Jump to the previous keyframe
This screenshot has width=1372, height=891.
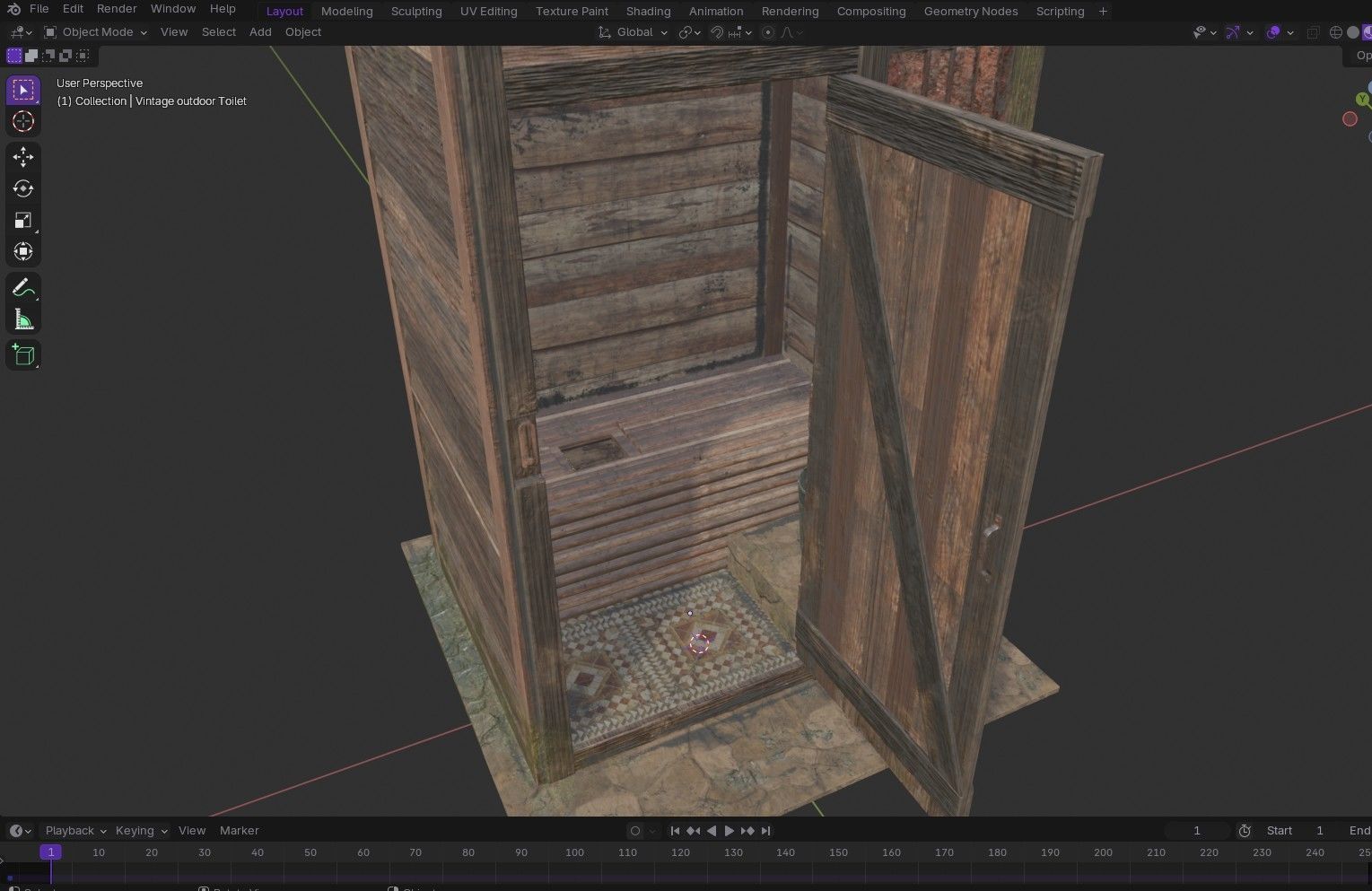tap(693, 831)
